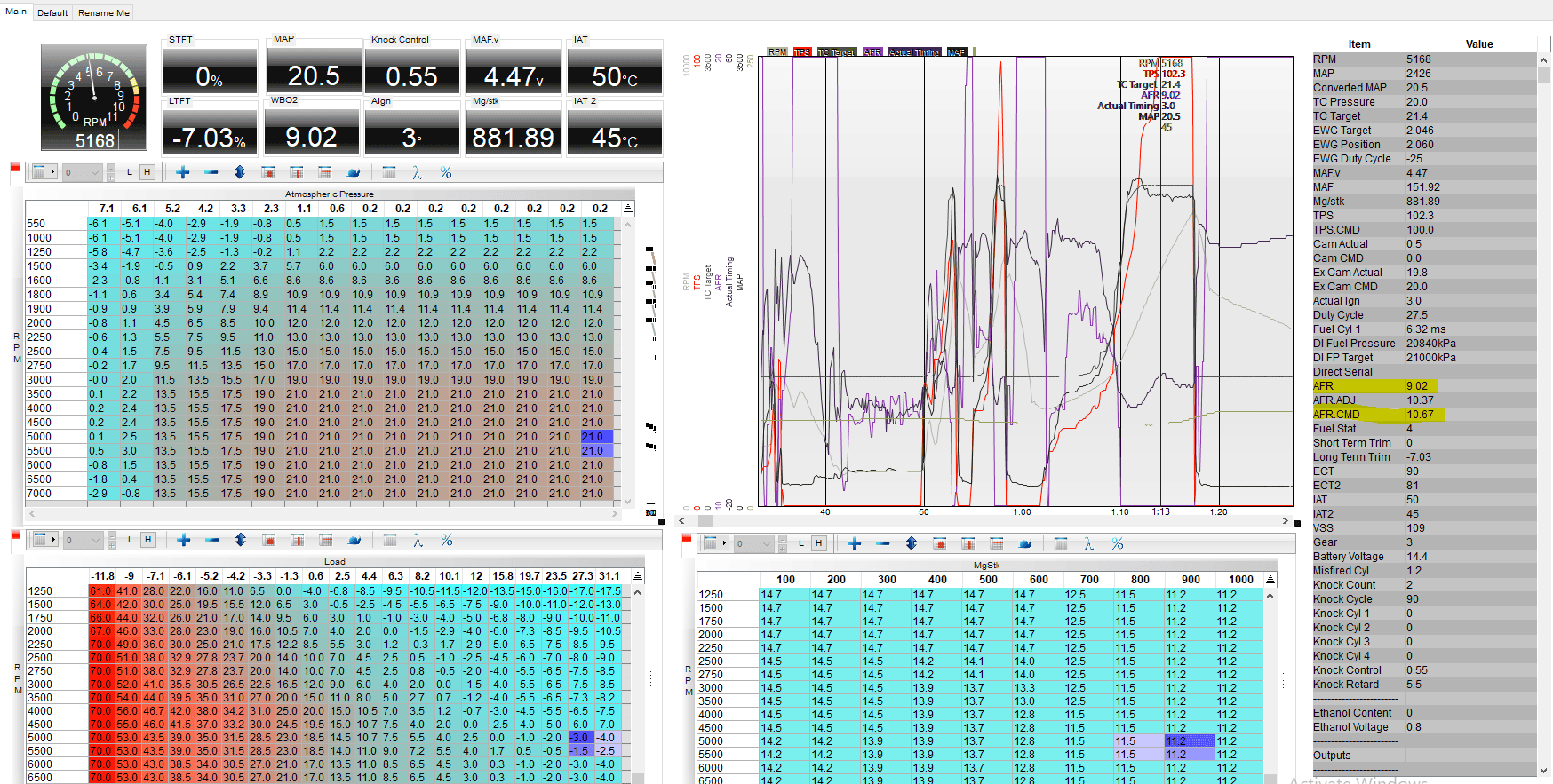Open the table dropdown above the Load table

click(45, 540)
